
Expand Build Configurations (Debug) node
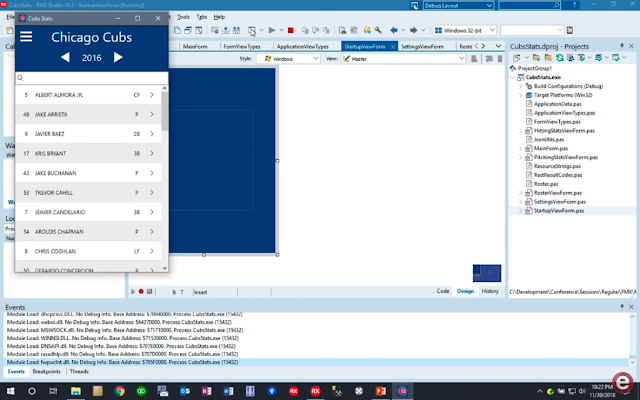(520, 86)
